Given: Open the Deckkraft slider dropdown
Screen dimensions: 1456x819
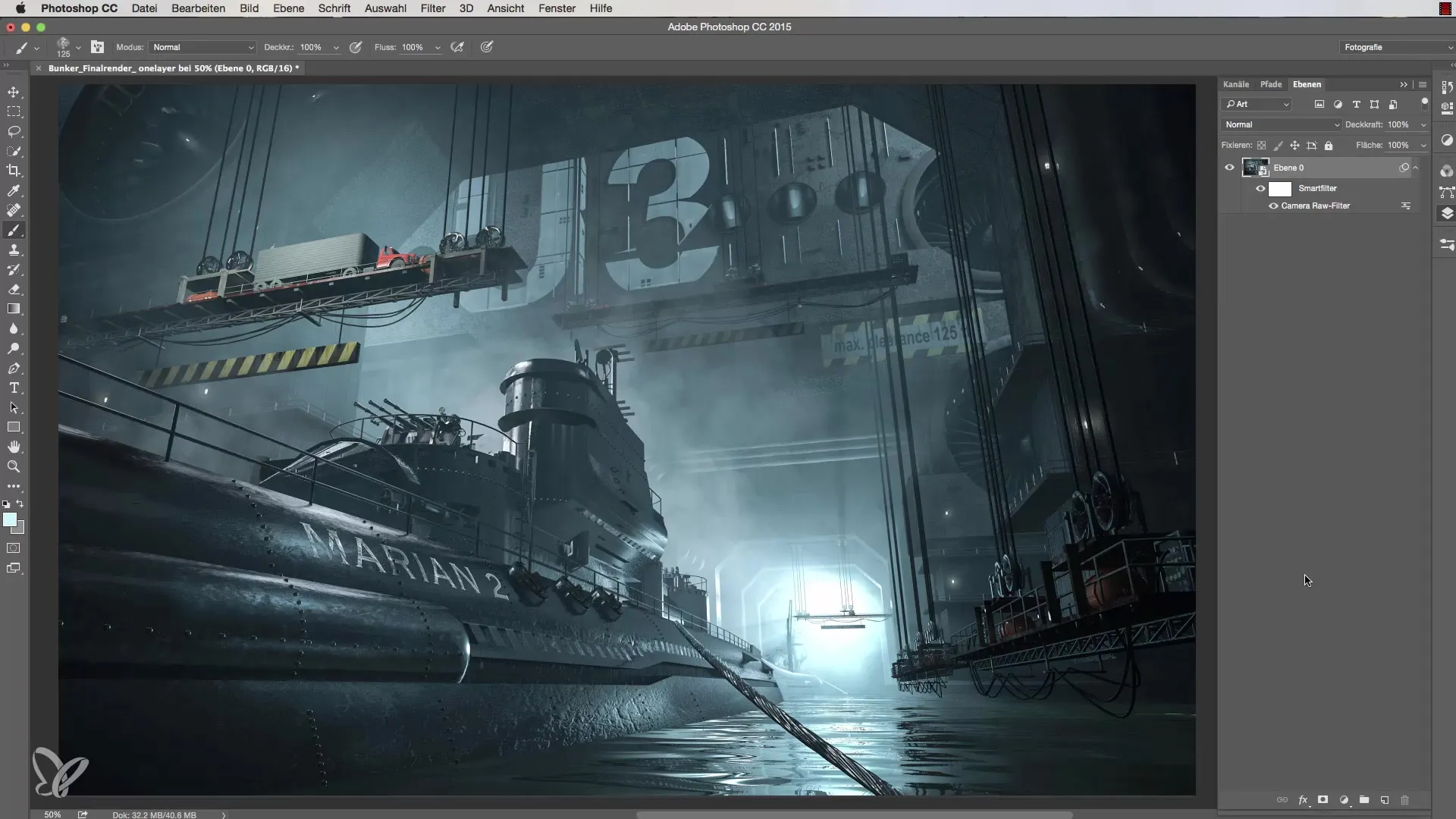Looking at the screenshot, I should (x=1423, y=125).
